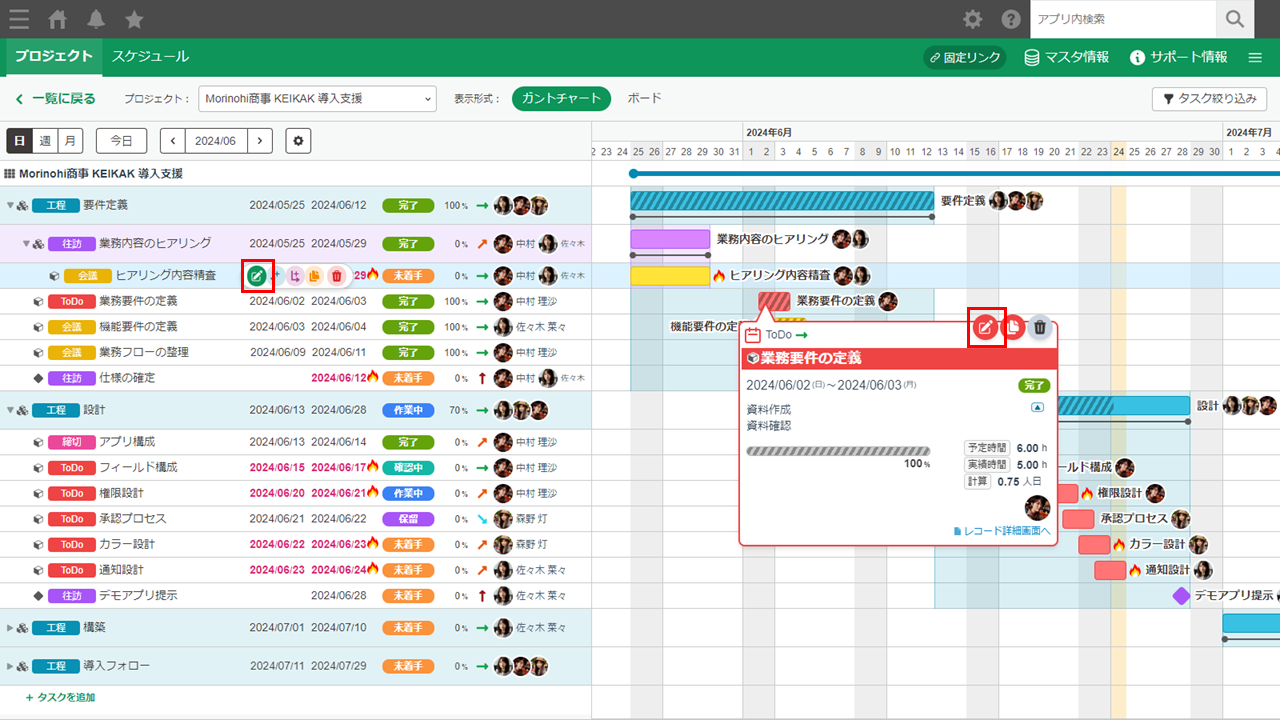Click the 今日 button

pyautogui.click(x=121, y=141)
